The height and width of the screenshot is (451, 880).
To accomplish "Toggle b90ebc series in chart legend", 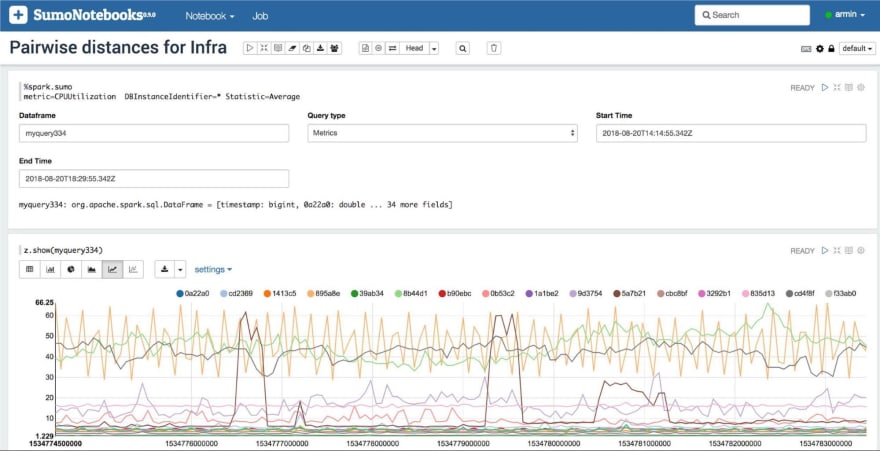I will point(455,293).
